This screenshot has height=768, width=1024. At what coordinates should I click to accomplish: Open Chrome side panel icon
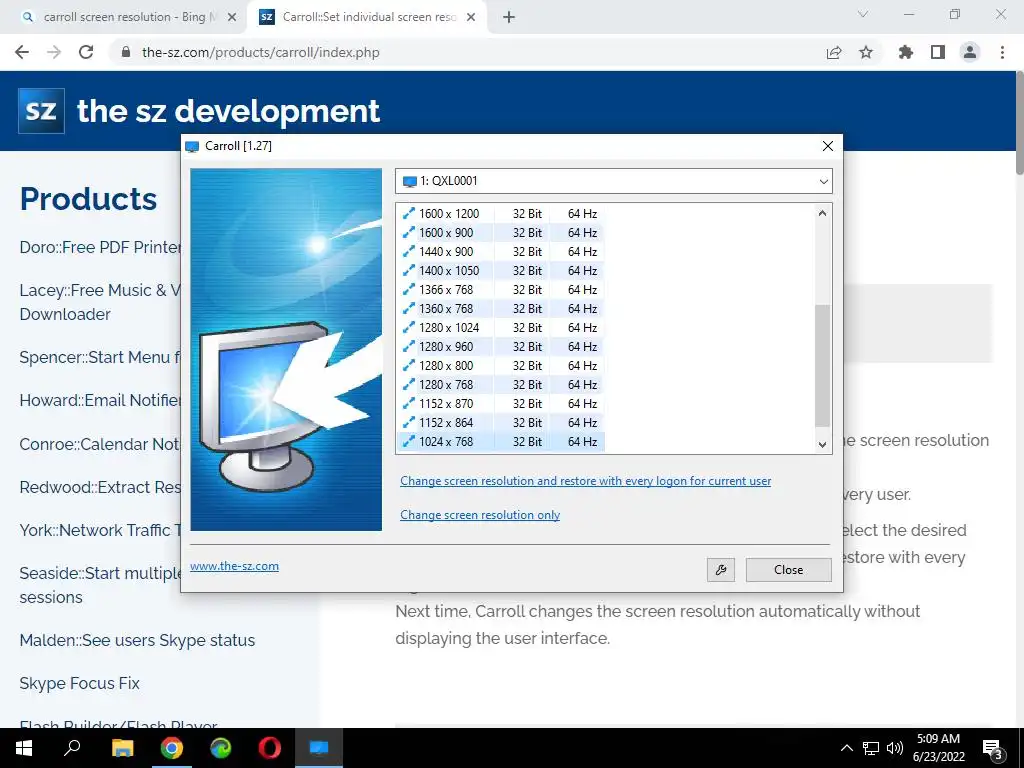point(938,52)
